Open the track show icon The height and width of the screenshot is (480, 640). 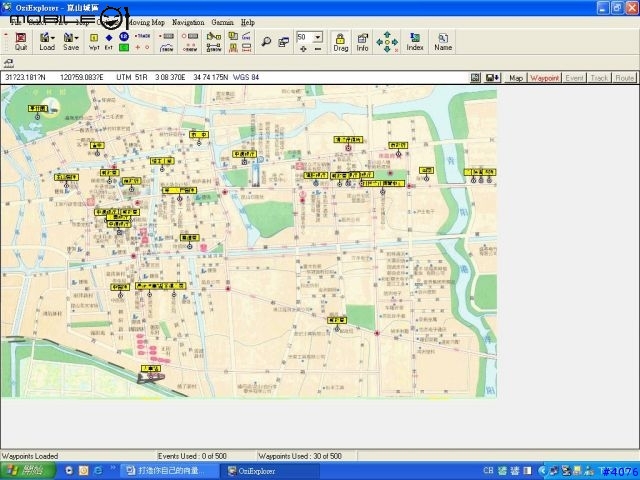click(167, 48)
